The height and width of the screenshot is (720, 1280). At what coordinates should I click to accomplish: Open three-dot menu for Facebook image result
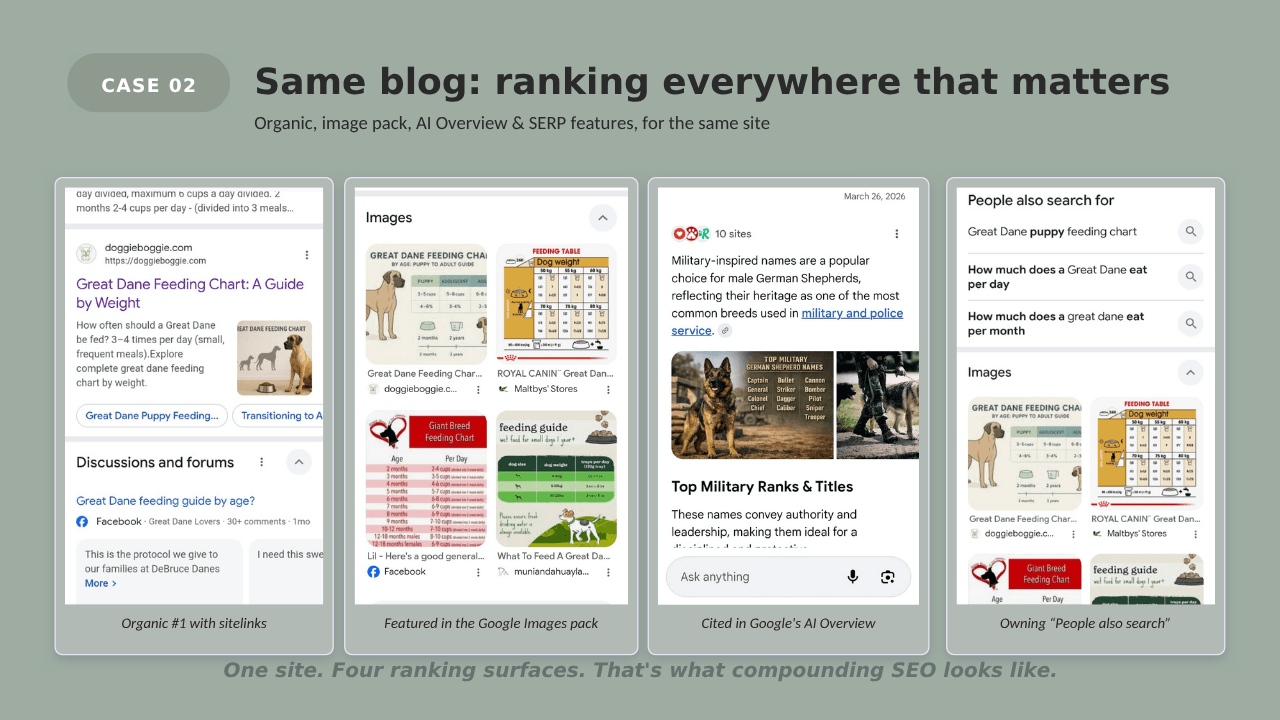(x=478, y=572)
